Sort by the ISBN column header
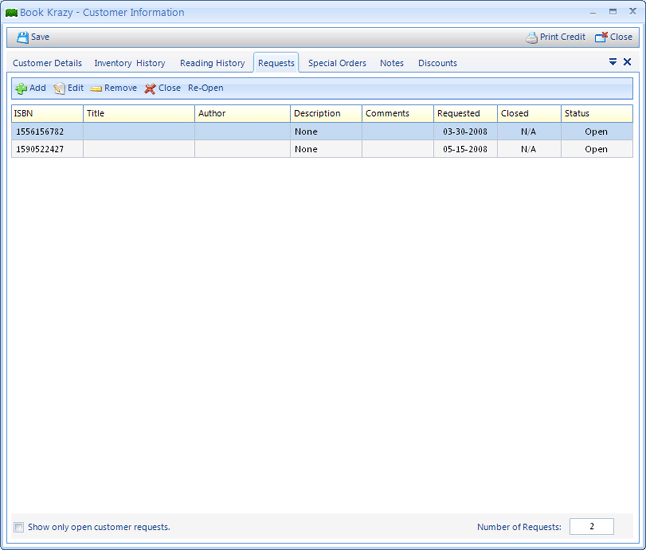The width and height of the screenshot is (646, 550). [47, 113]
